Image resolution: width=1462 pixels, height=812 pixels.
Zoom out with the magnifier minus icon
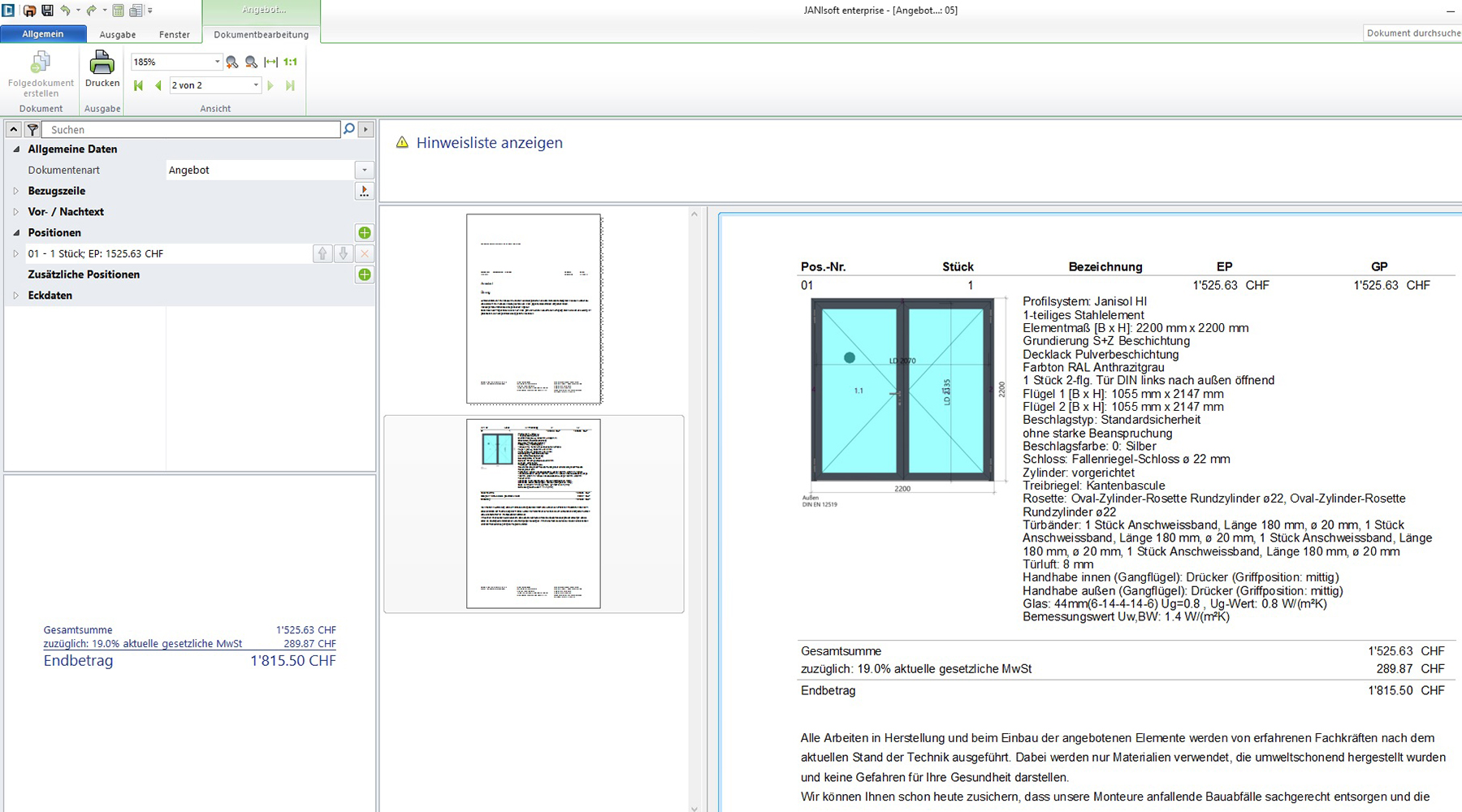click(251, 62)
